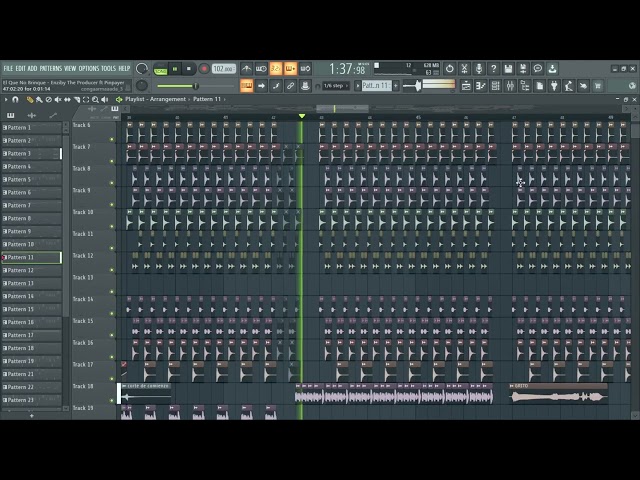Mute Track 7 using its green dot
Screen dimensions: 640x480
point(112,161)
